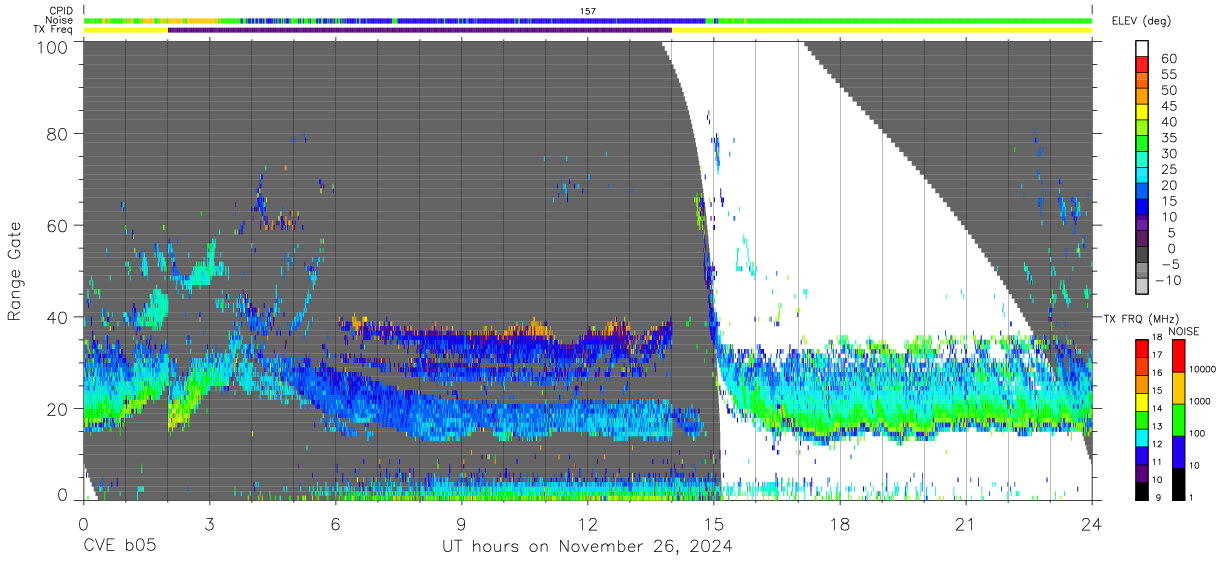
Task: Click the '12' hour tick on the UT axis
Action: [x=587, y=523]
